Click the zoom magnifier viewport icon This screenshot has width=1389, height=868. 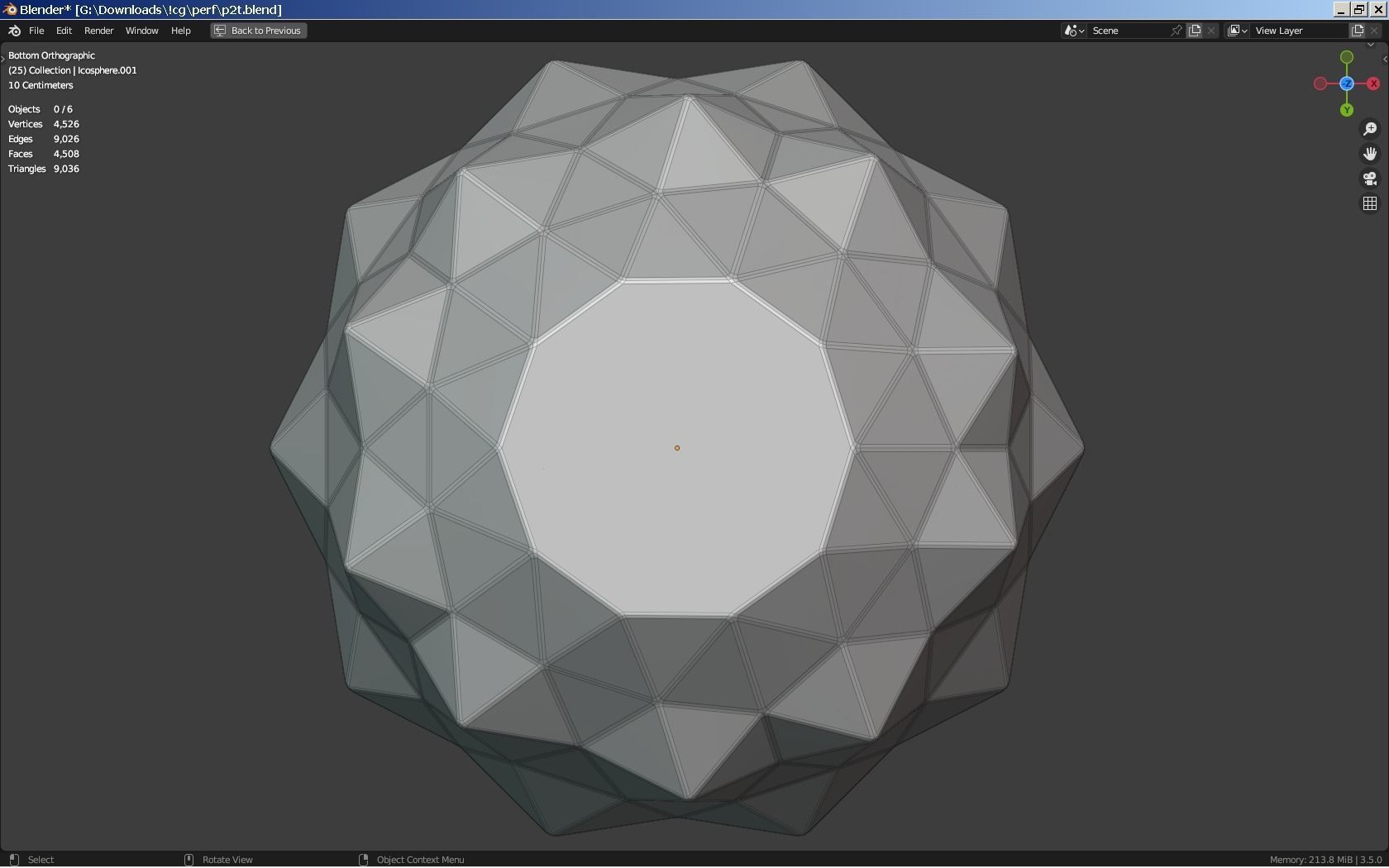click(x=1370, y=129)
